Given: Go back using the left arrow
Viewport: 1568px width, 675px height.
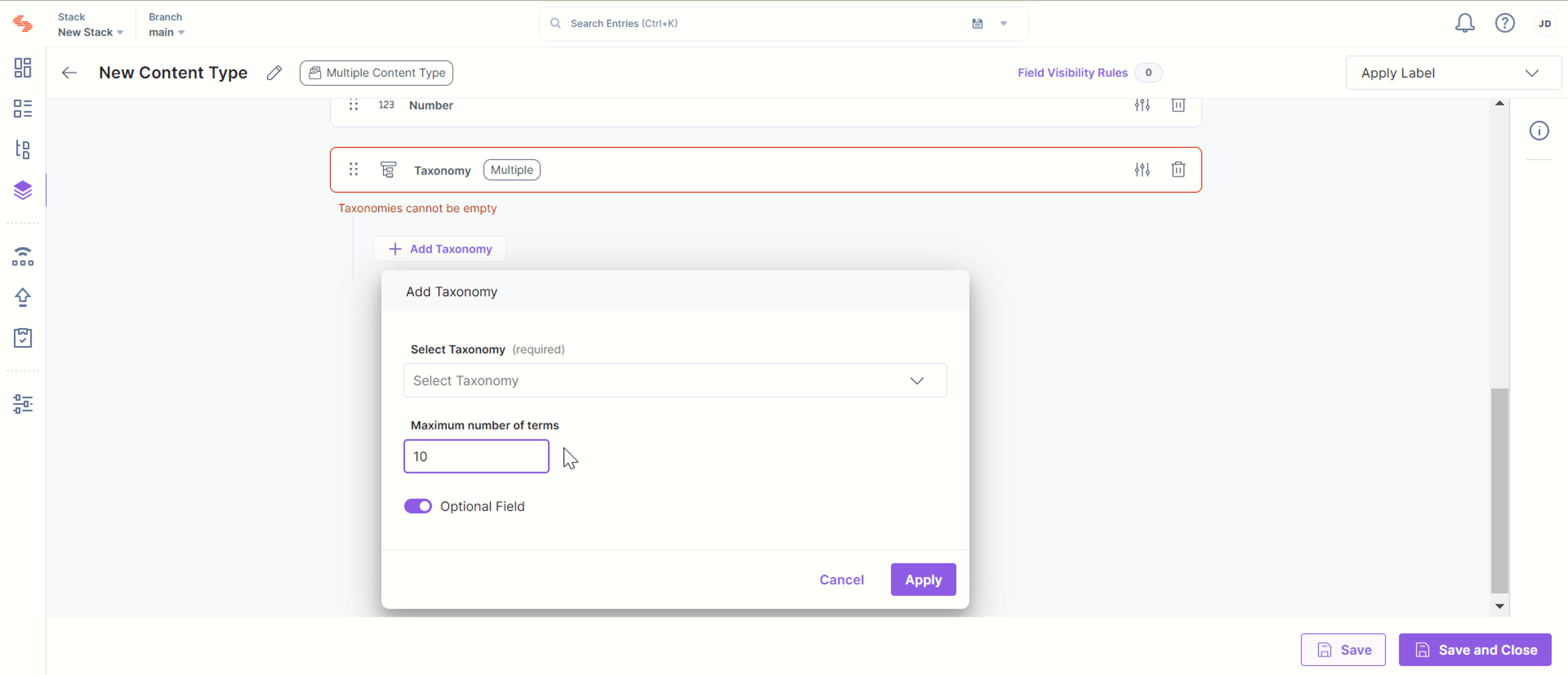Looking at the screenshot, I should 69,73.
